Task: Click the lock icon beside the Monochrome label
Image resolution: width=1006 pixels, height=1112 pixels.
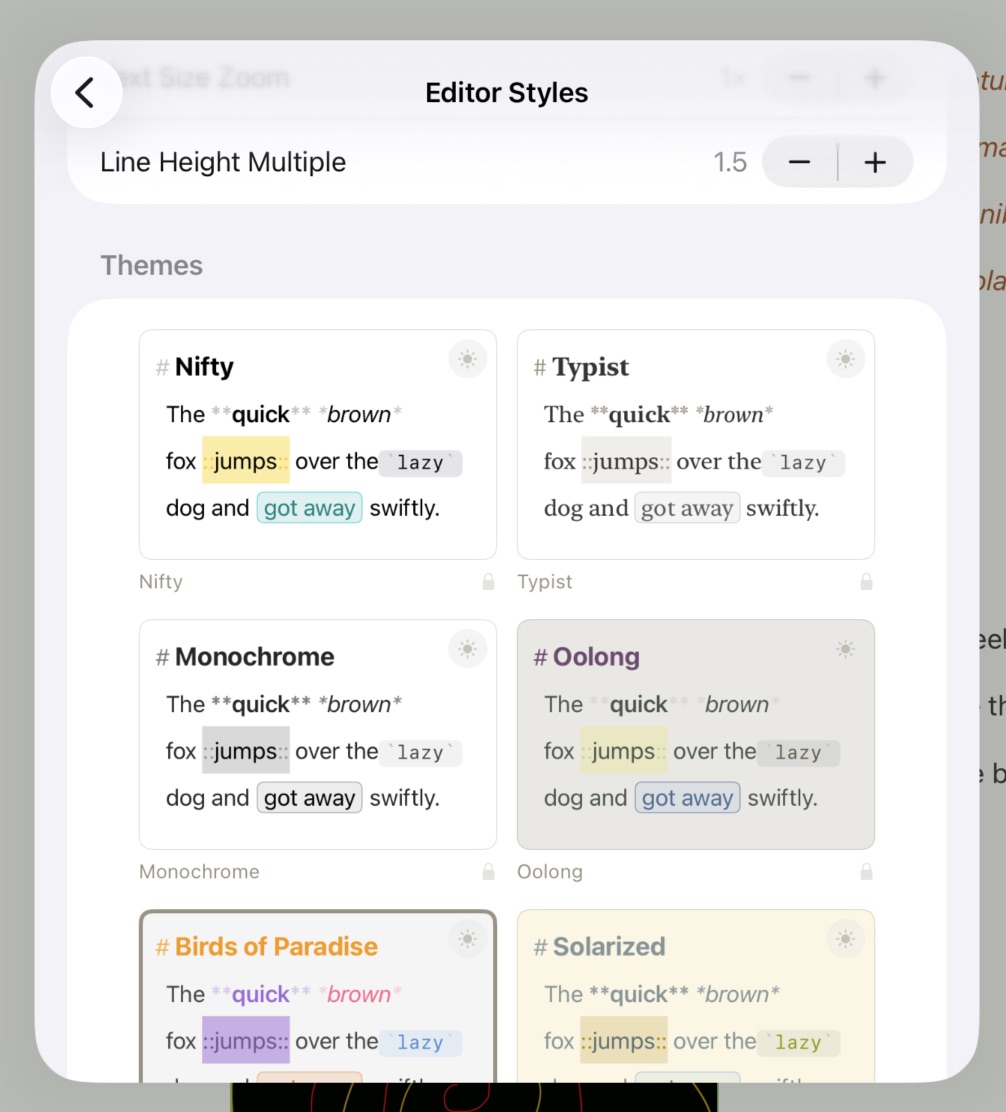Action: point(489,871)
